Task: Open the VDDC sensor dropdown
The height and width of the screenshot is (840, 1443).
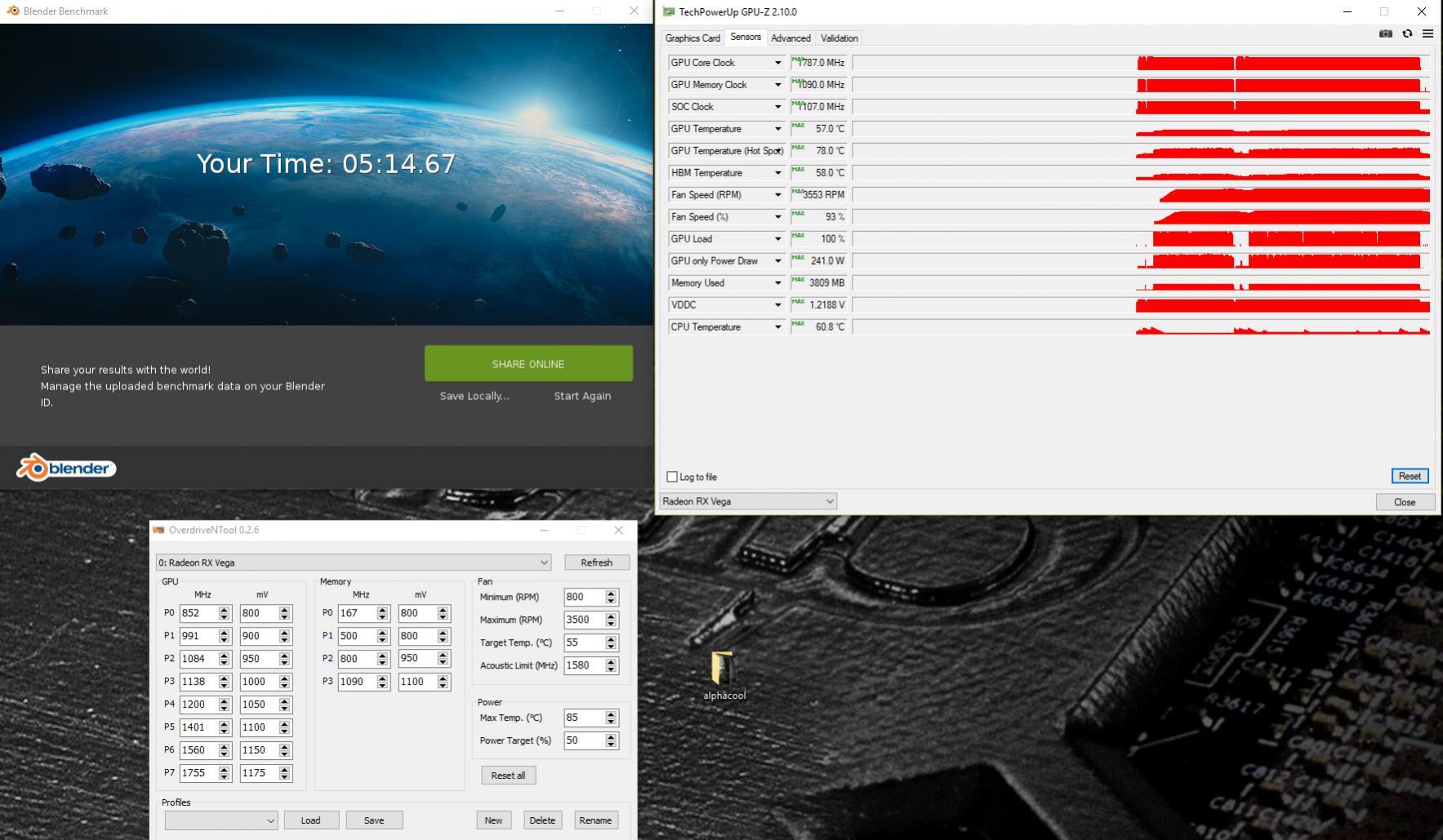Action: (777, 305)
